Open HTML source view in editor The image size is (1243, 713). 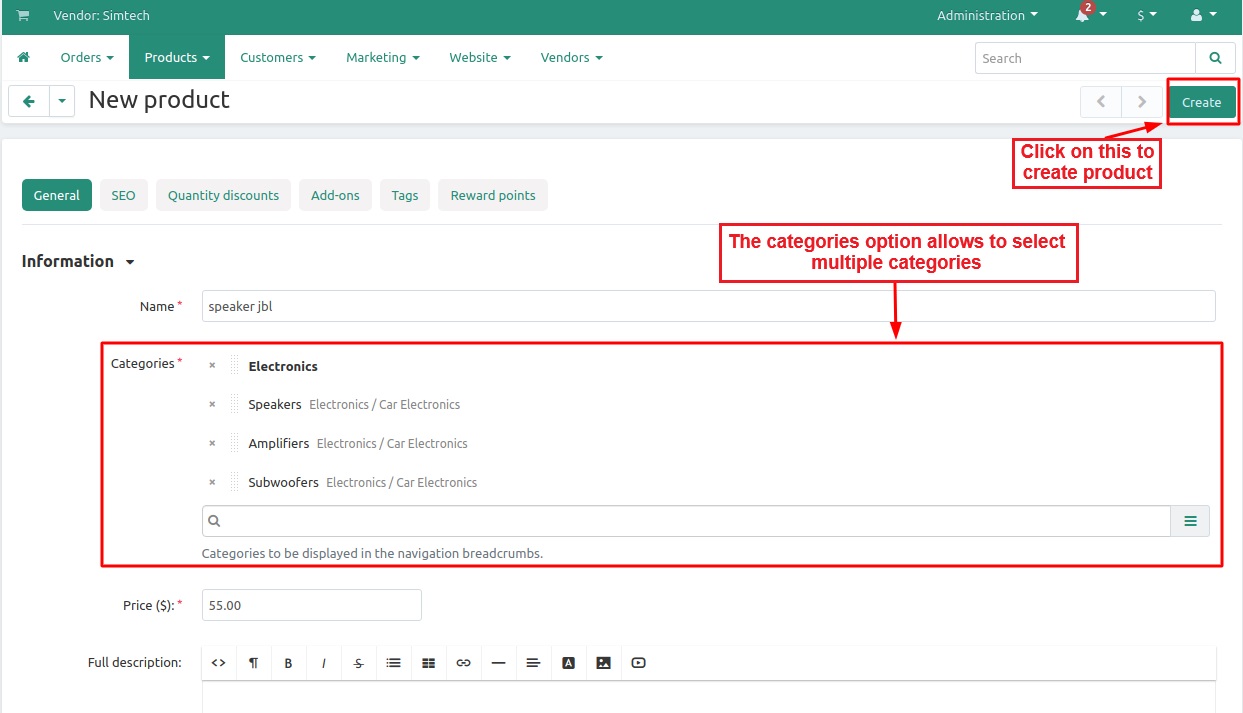coord(218,663)
